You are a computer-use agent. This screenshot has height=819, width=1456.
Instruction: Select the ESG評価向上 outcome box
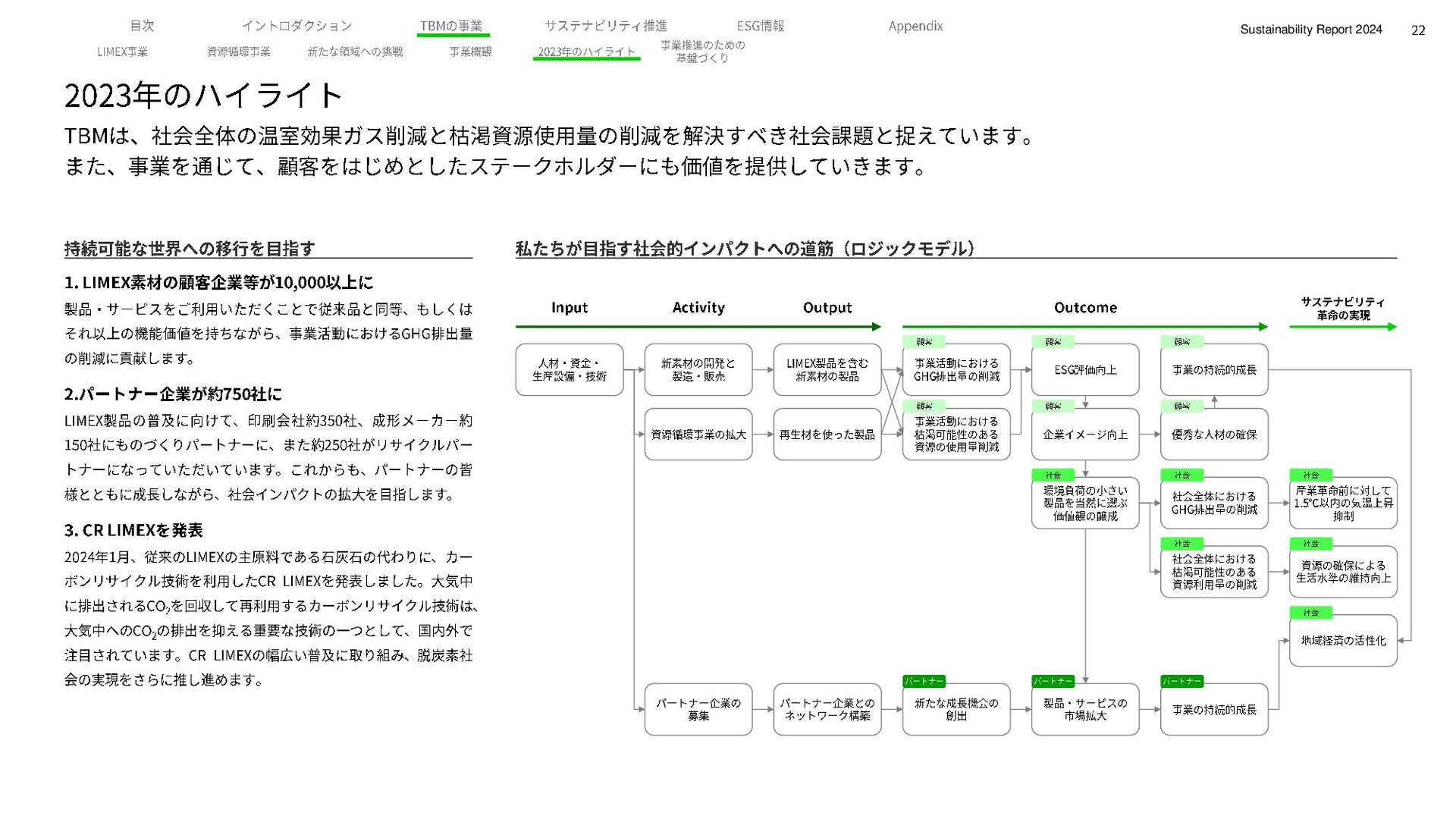coord(1084,370)
